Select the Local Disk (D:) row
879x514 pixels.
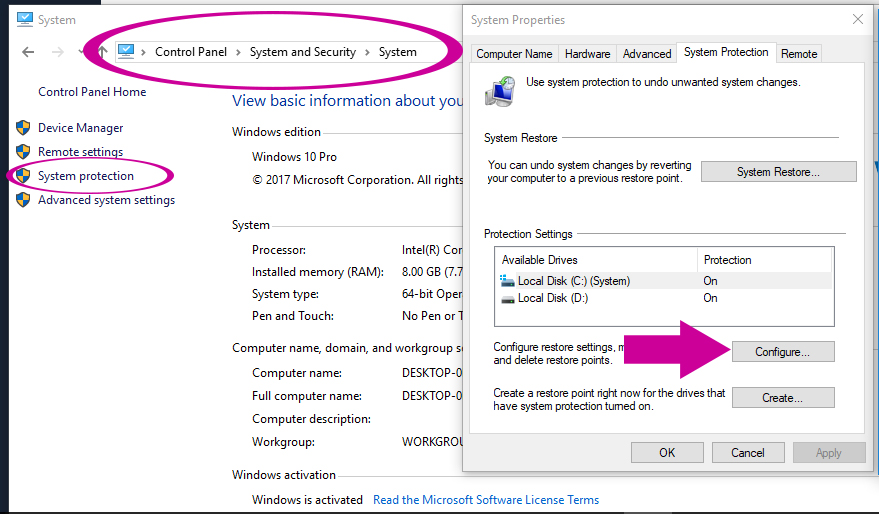tap(664, 298)
